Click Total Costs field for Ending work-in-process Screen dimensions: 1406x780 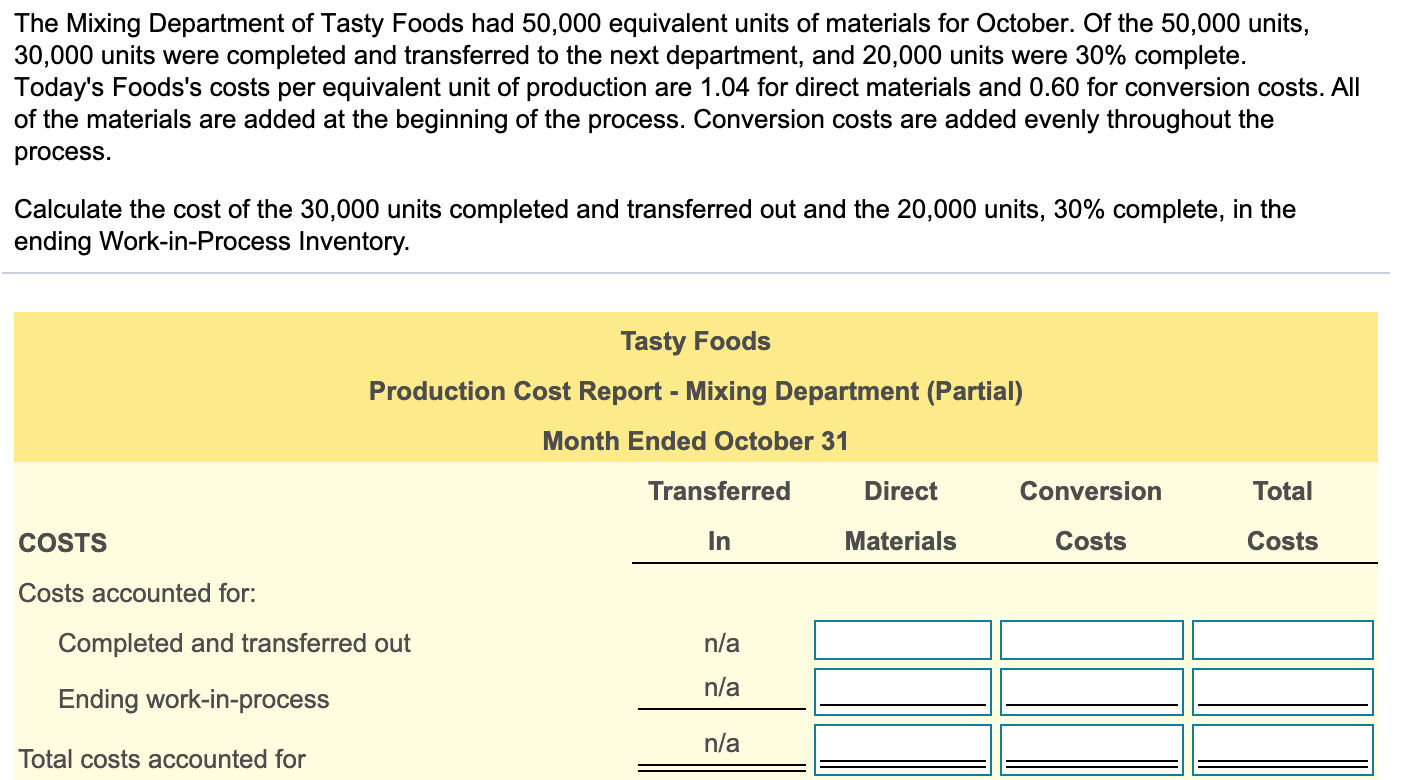coord(1283,692)
